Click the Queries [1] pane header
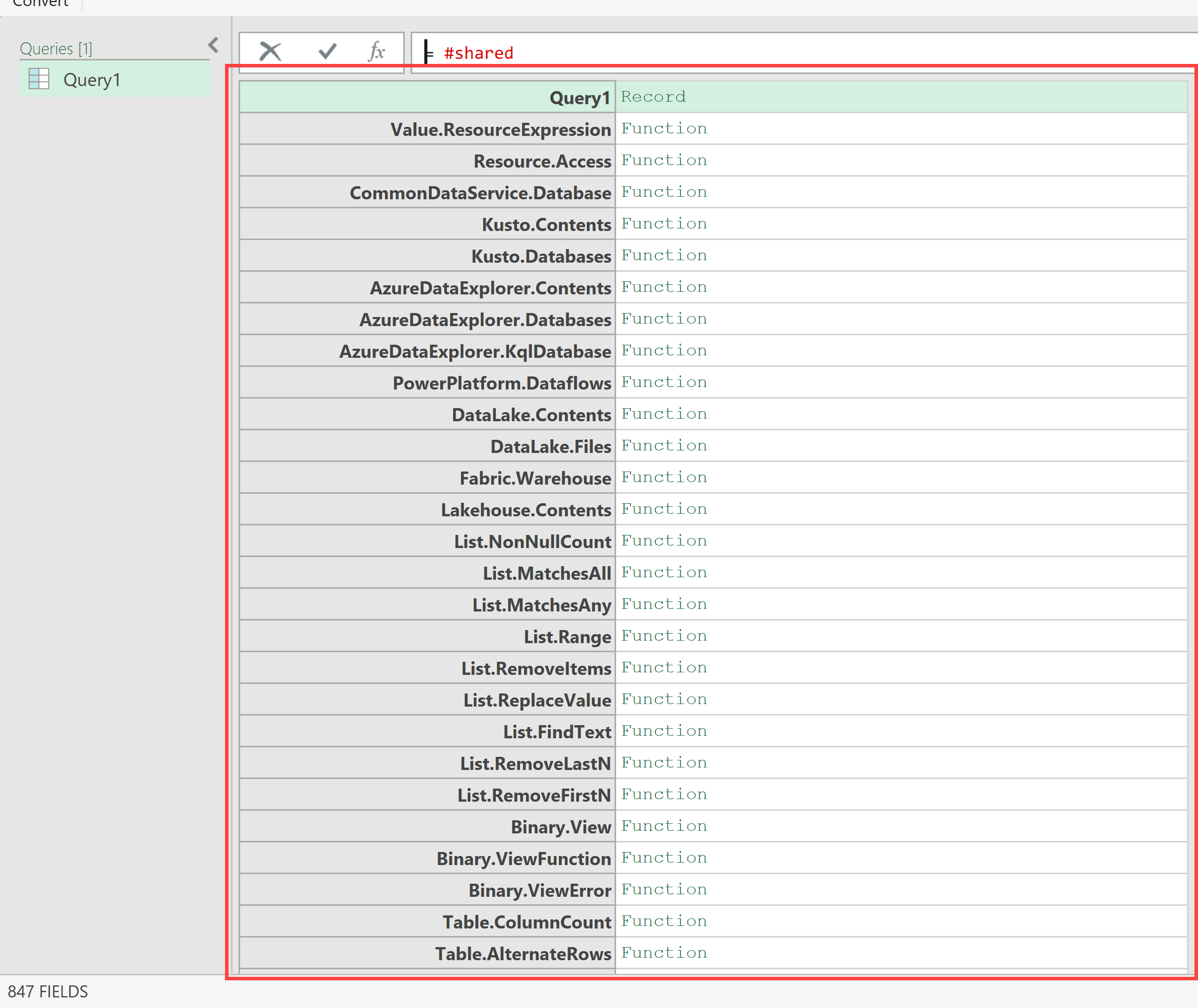The image size is (1198, 1008). [x=56, y=49]
